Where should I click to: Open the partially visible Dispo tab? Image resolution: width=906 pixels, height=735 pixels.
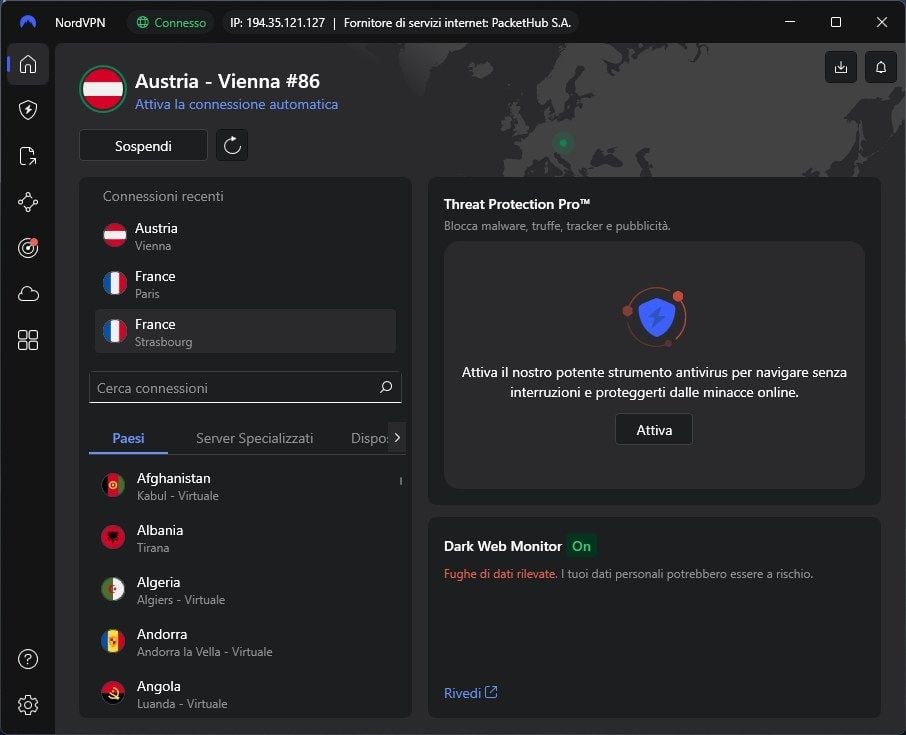[369, 438]
